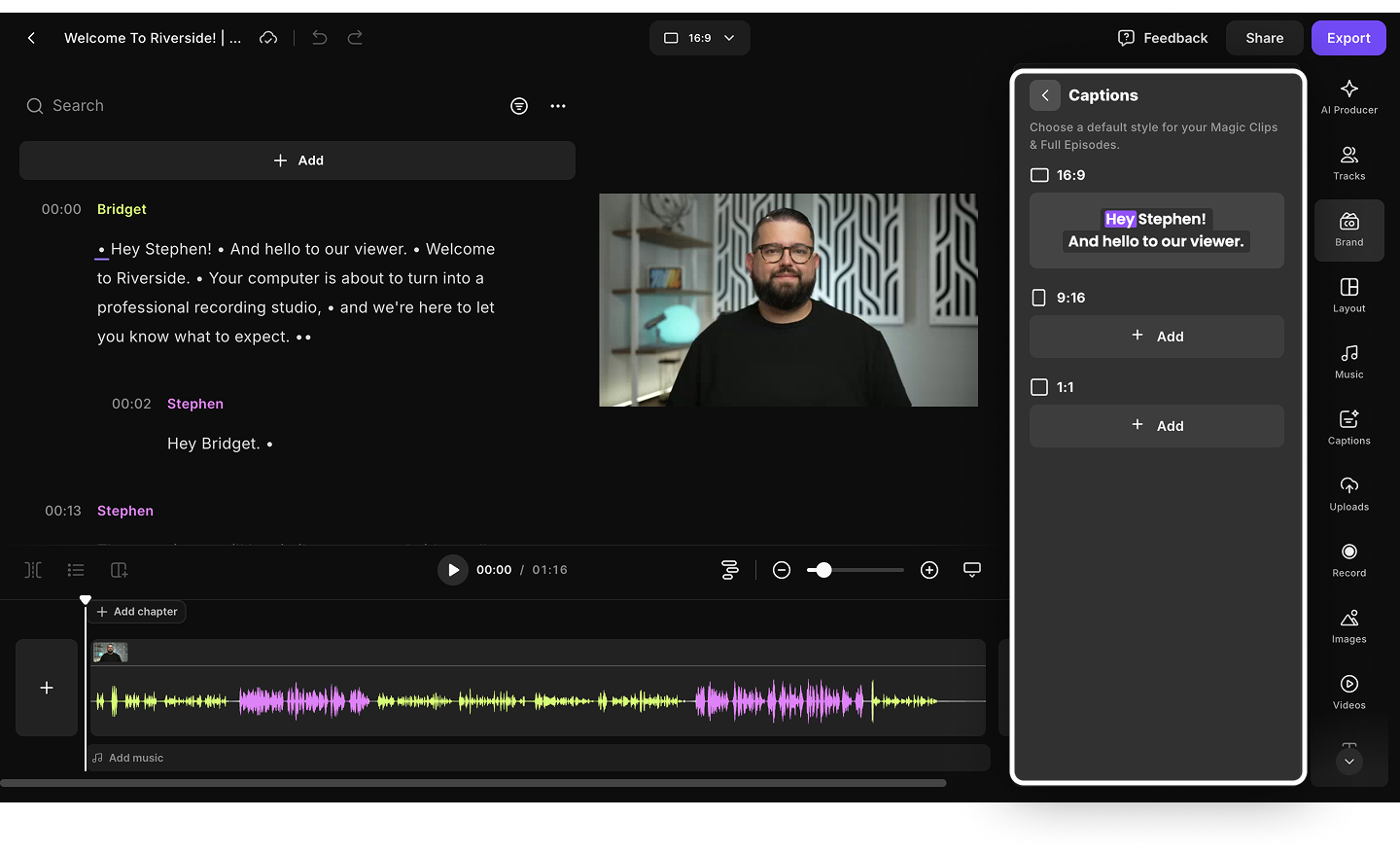Open the Uploads panel
The width and height of the screenshot is (1400, 854).
click(1348, 493)
